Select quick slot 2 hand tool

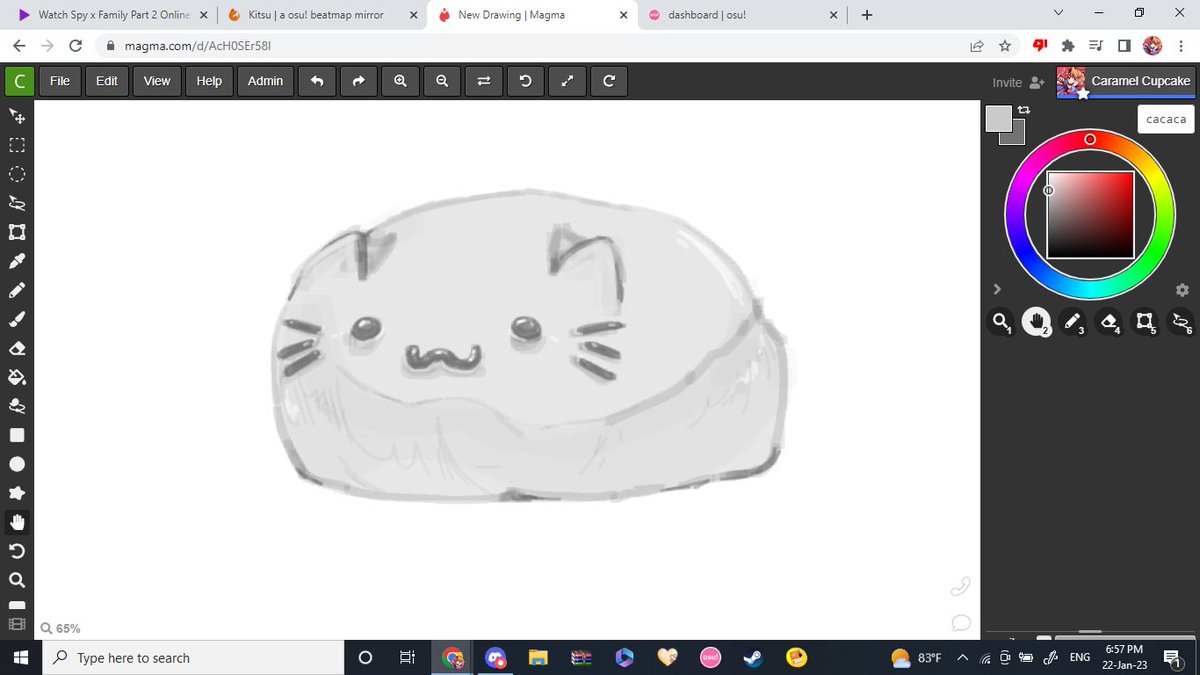1036,321
